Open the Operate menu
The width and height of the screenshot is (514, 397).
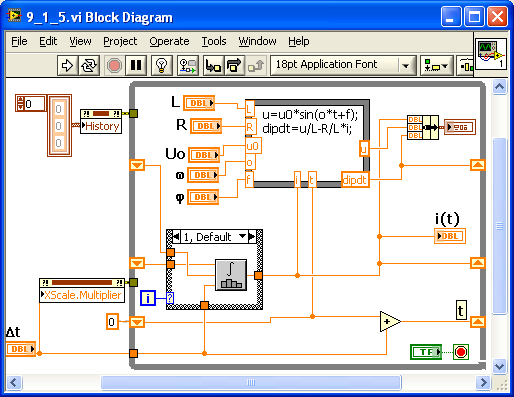click(x=169, y=41)
